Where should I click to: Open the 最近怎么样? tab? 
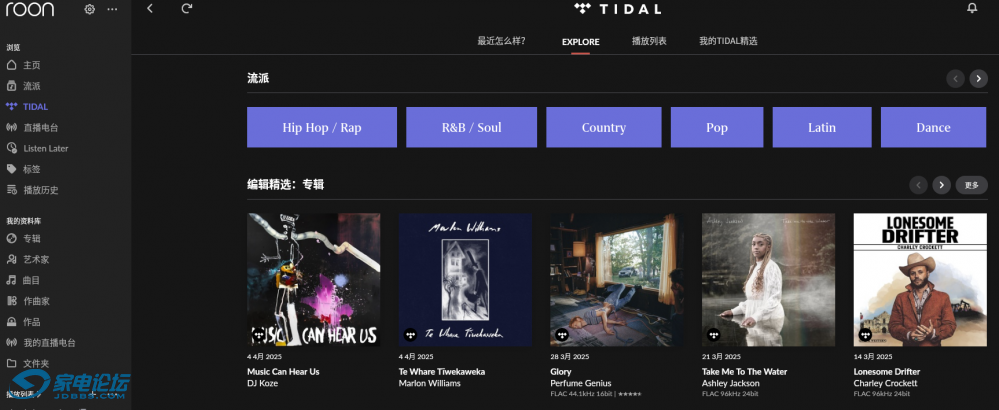click(x=501, y=42)
